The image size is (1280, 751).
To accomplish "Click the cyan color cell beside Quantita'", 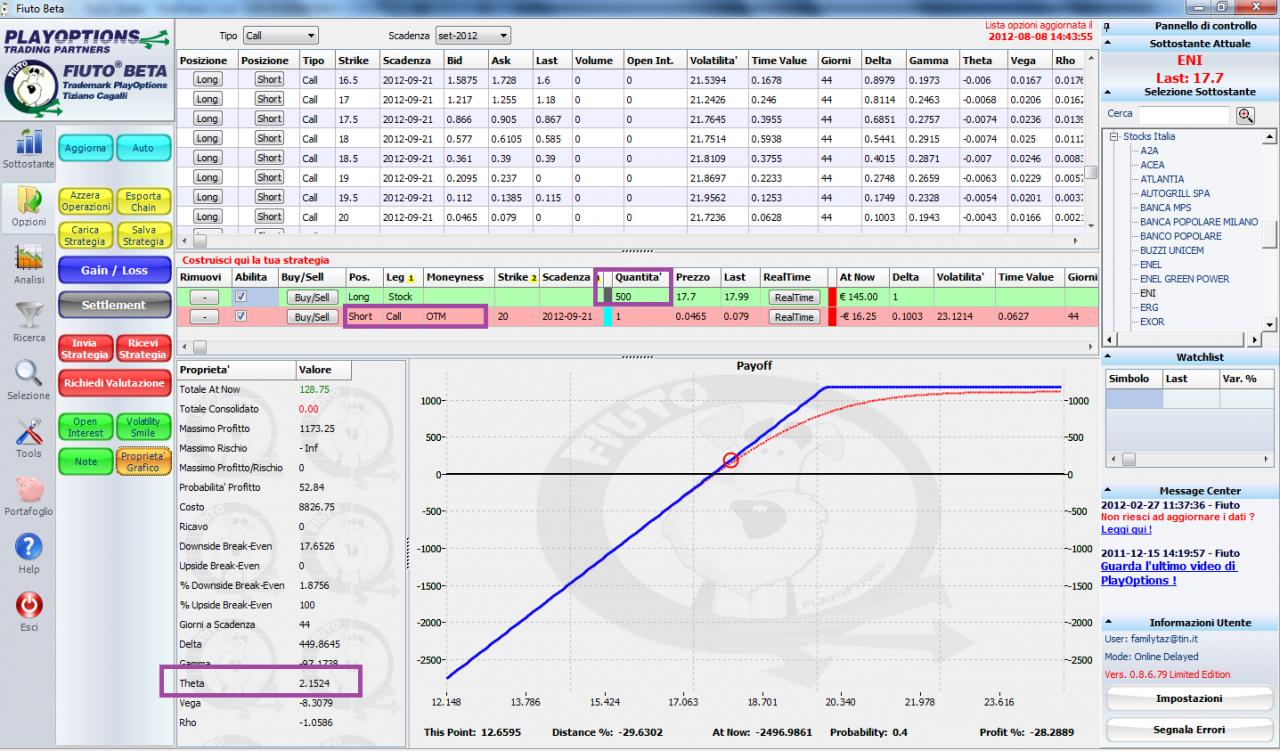I will click(x=607, y=316).
